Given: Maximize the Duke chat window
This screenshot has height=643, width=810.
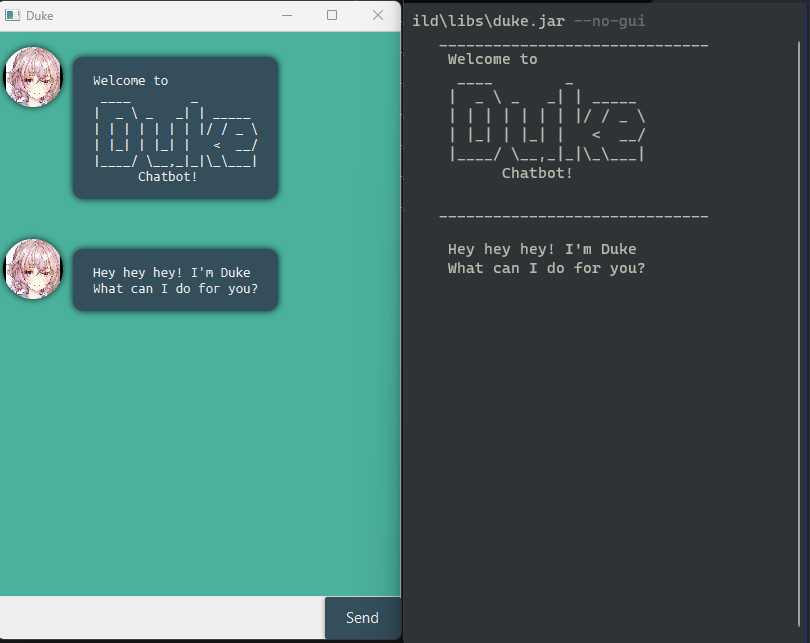Looking at the screenshot, I should tap(332, 16).
